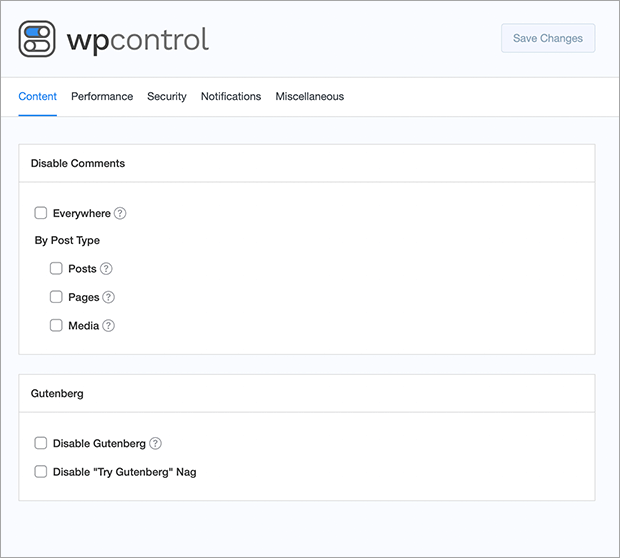620x558 pixels.
Task: Check the Media checkbox
Action: click(x=56, y=325)
